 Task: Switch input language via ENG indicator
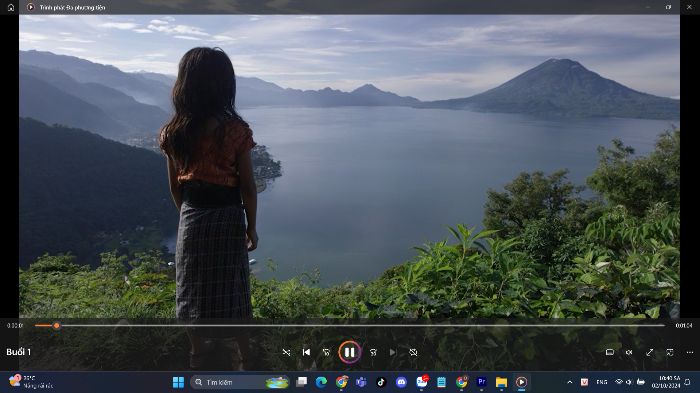coord(602,382)
